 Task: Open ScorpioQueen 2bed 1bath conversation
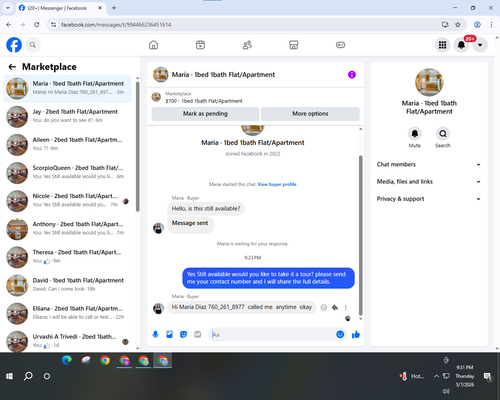tap(67, 173)
